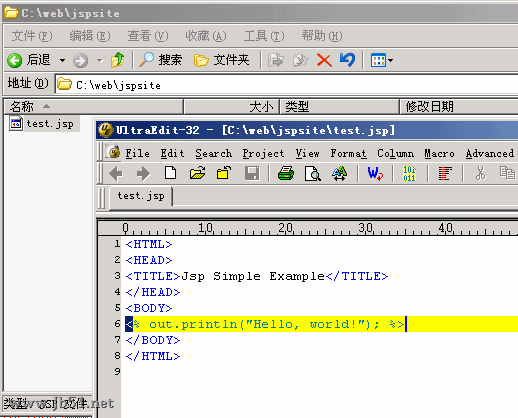
Task: Click the UltraEdit title bar icon
Action: [x=106, y=130]
